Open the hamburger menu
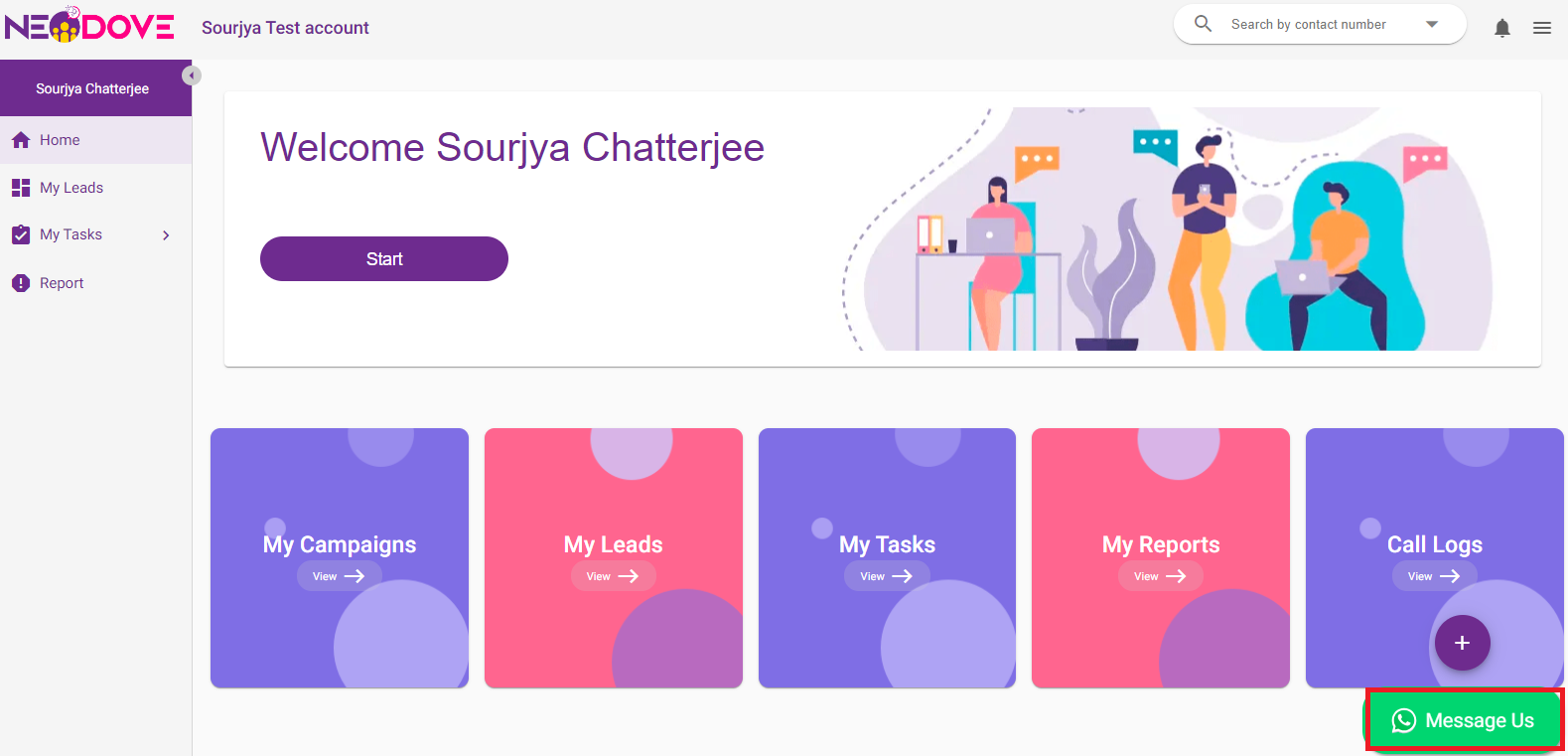Image resolution: width=1568 pixels, height=756 pixels. coord(1541,28)
